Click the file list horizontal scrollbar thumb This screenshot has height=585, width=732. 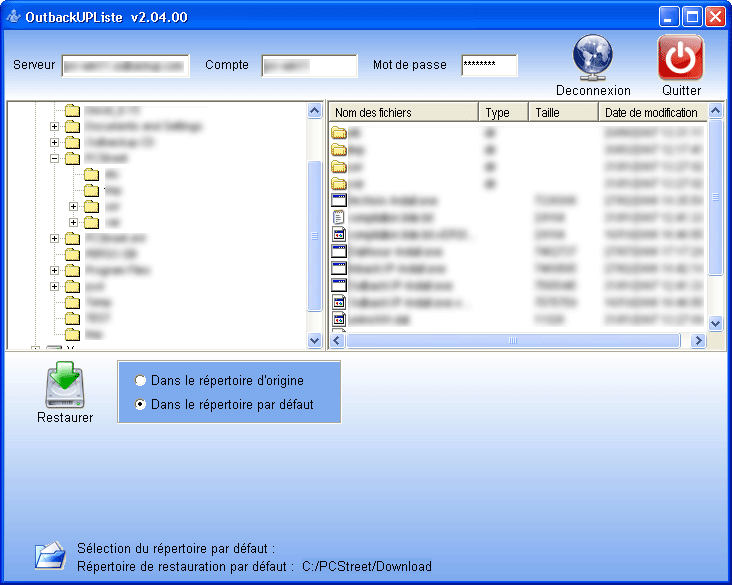click(x=513, y=340)
